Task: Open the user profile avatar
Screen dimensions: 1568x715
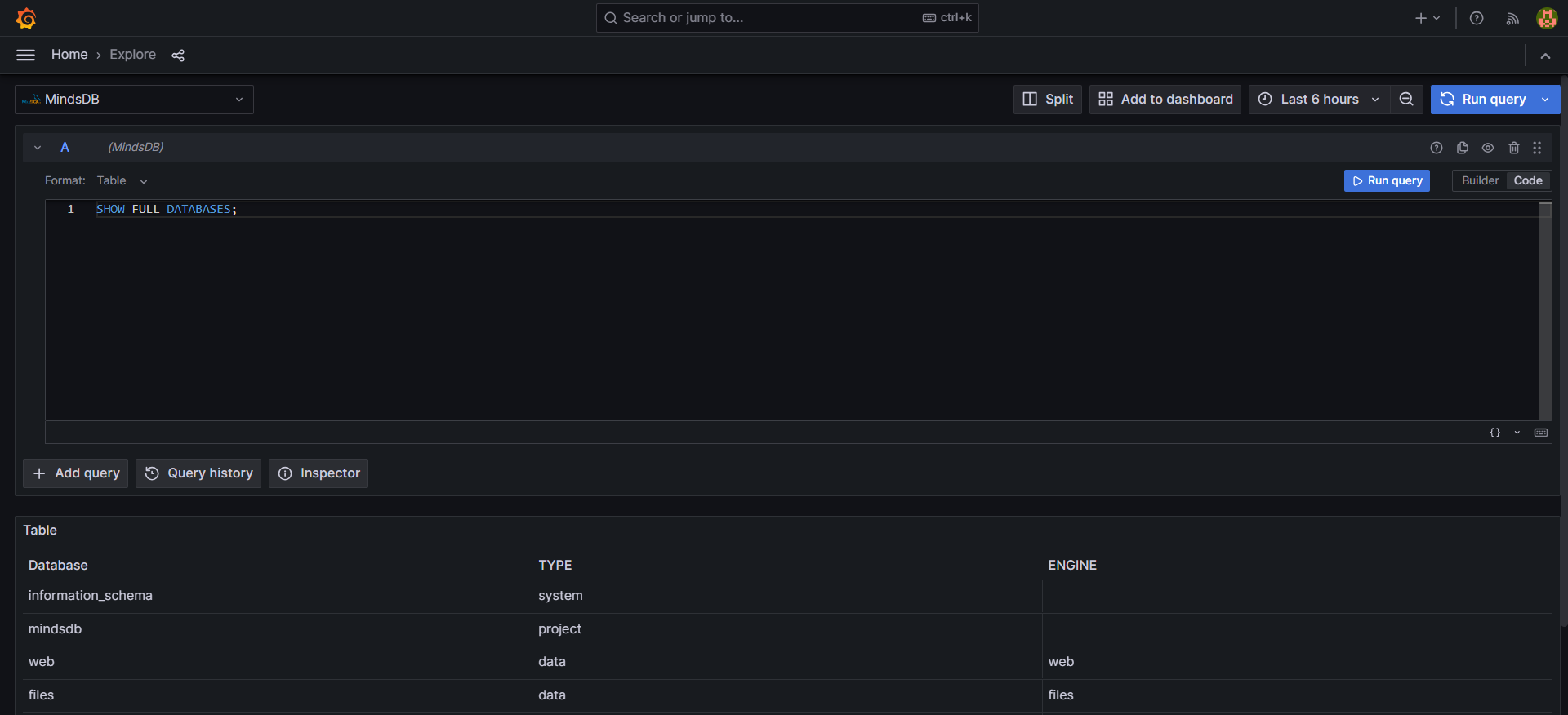Action: (x=1547, y=18)
